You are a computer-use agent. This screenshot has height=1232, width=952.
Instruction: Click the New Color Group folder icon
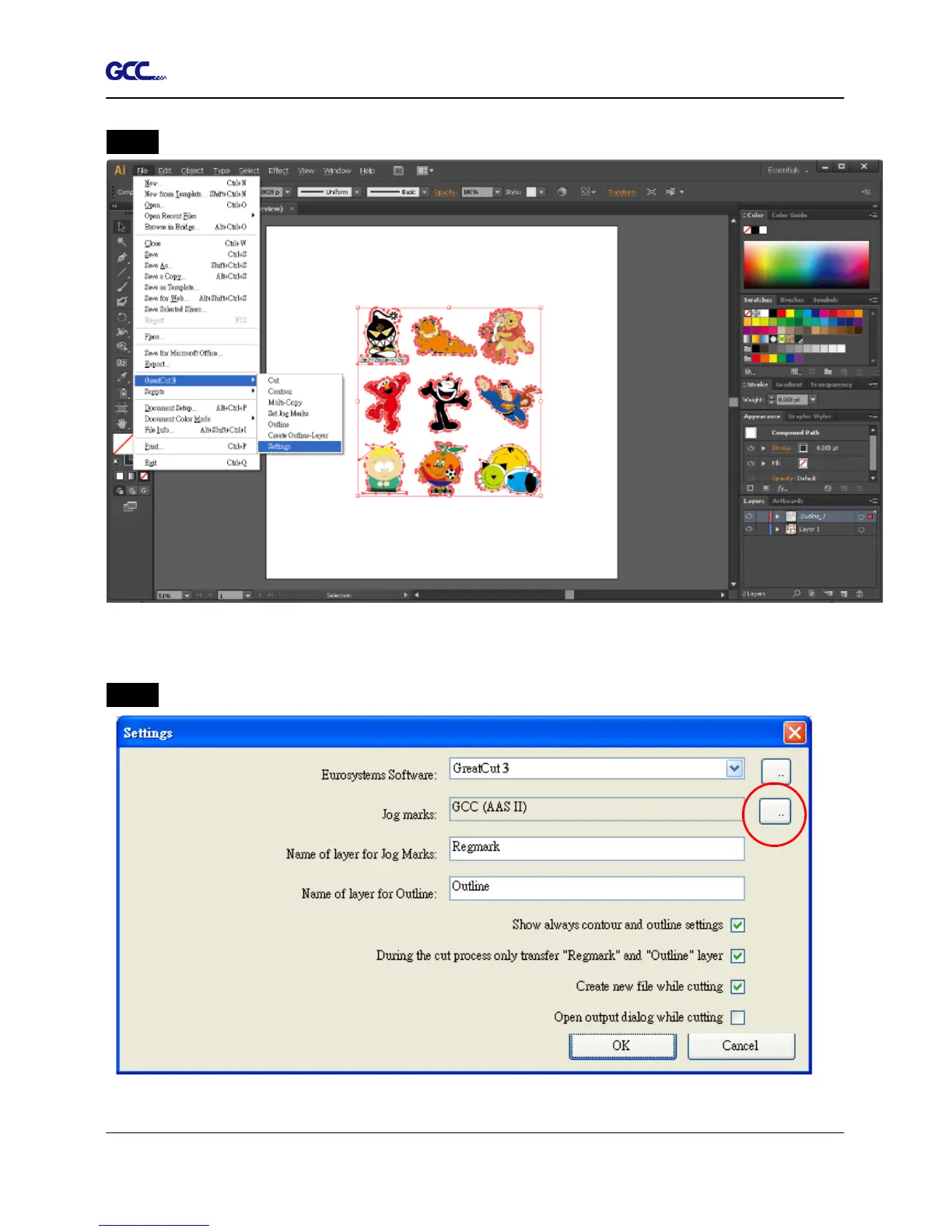pos(828,372)
